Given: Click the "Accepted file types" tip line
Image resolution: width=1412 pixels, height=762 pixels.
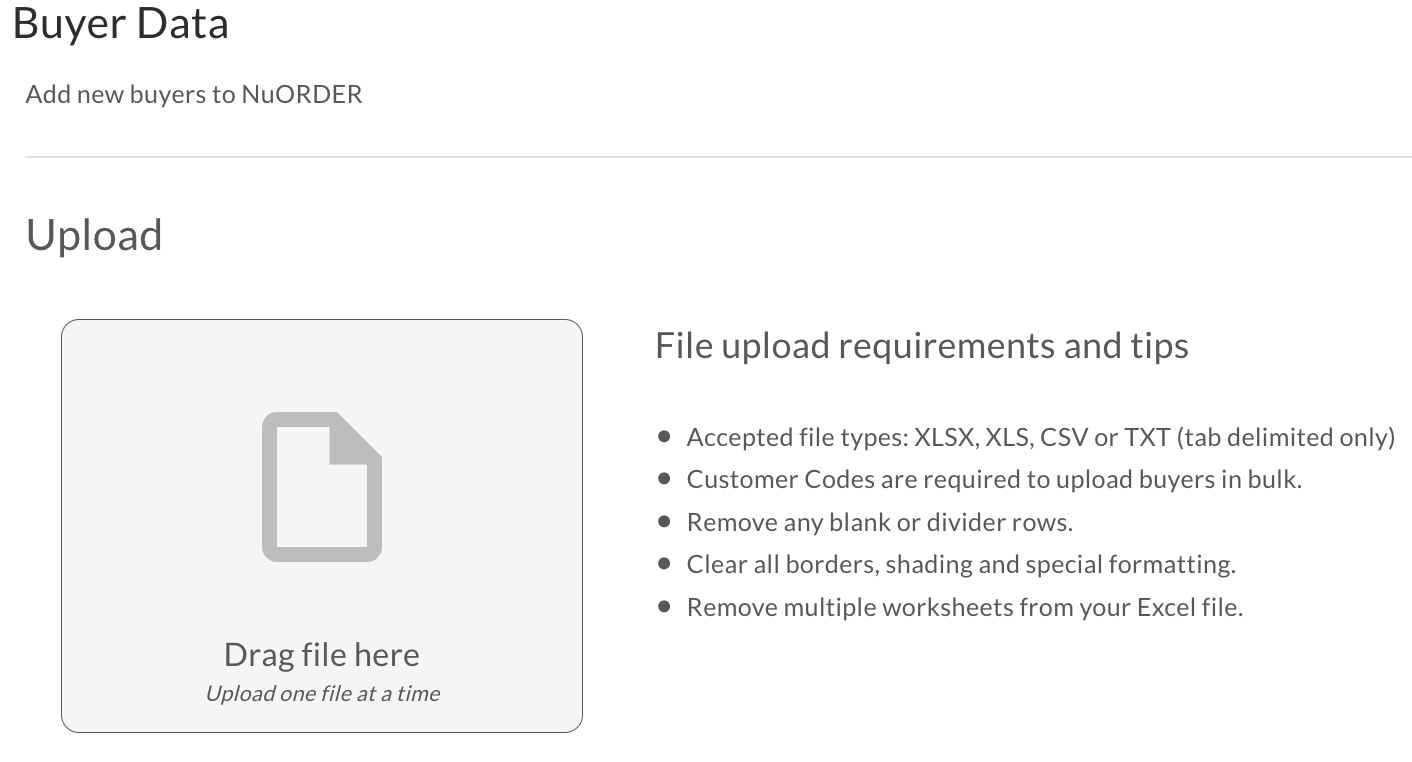Looking at the screenshot, I should [x=1040, y=437].
